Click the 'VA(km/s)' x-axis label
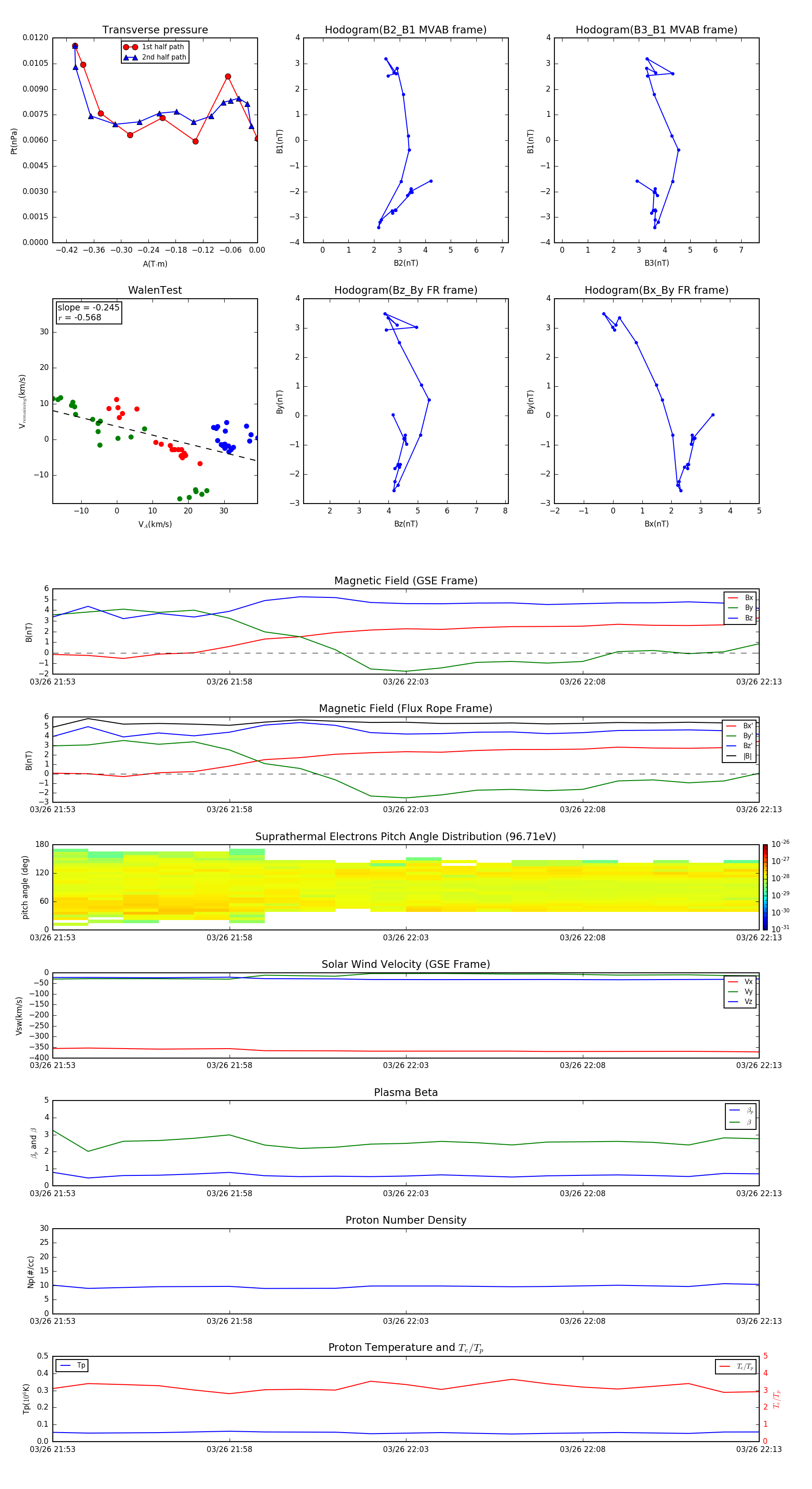812x1489 pixels. tap(155, 524)
